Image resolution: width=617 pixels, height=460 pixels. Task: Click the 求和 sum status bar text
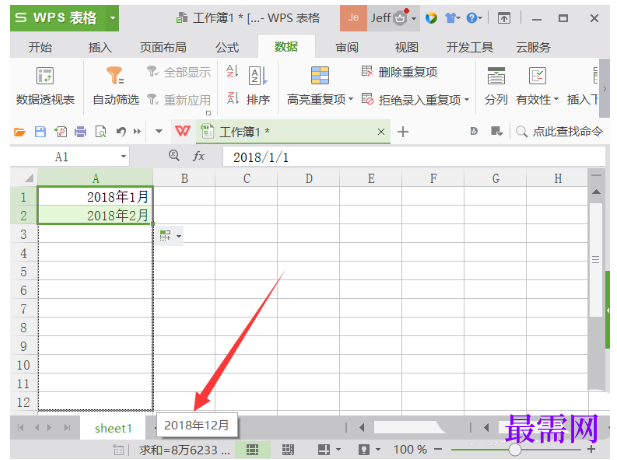coord(184,449)
